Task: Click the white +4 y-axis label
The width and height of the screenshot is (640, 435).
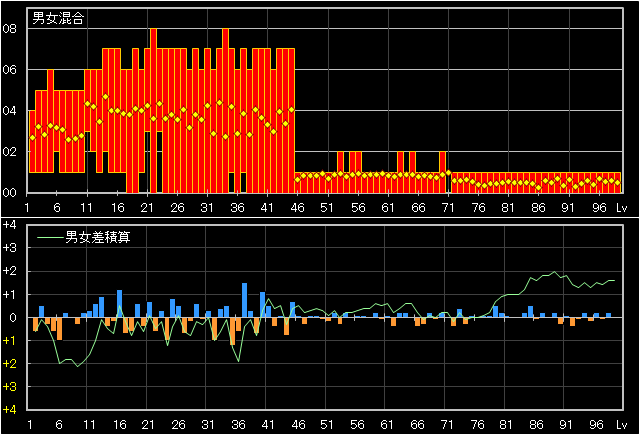Action: tap(9, 225)
